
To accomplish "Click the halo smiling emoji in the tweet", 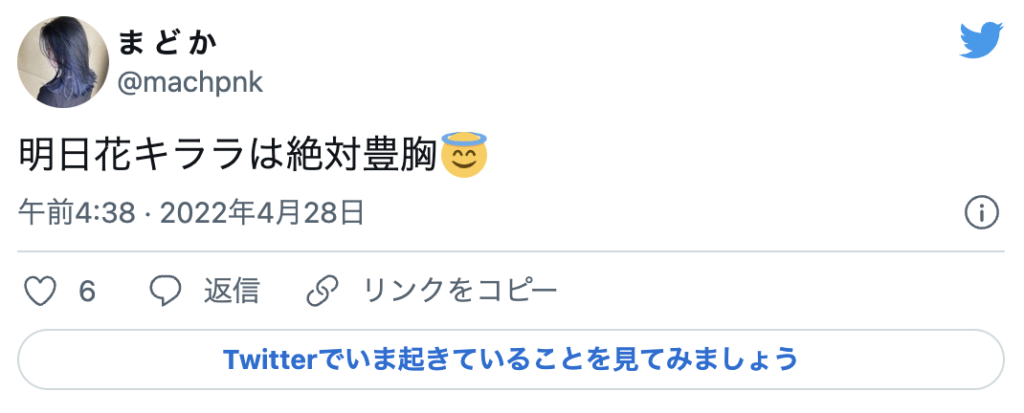I will (x=464, y=154).
